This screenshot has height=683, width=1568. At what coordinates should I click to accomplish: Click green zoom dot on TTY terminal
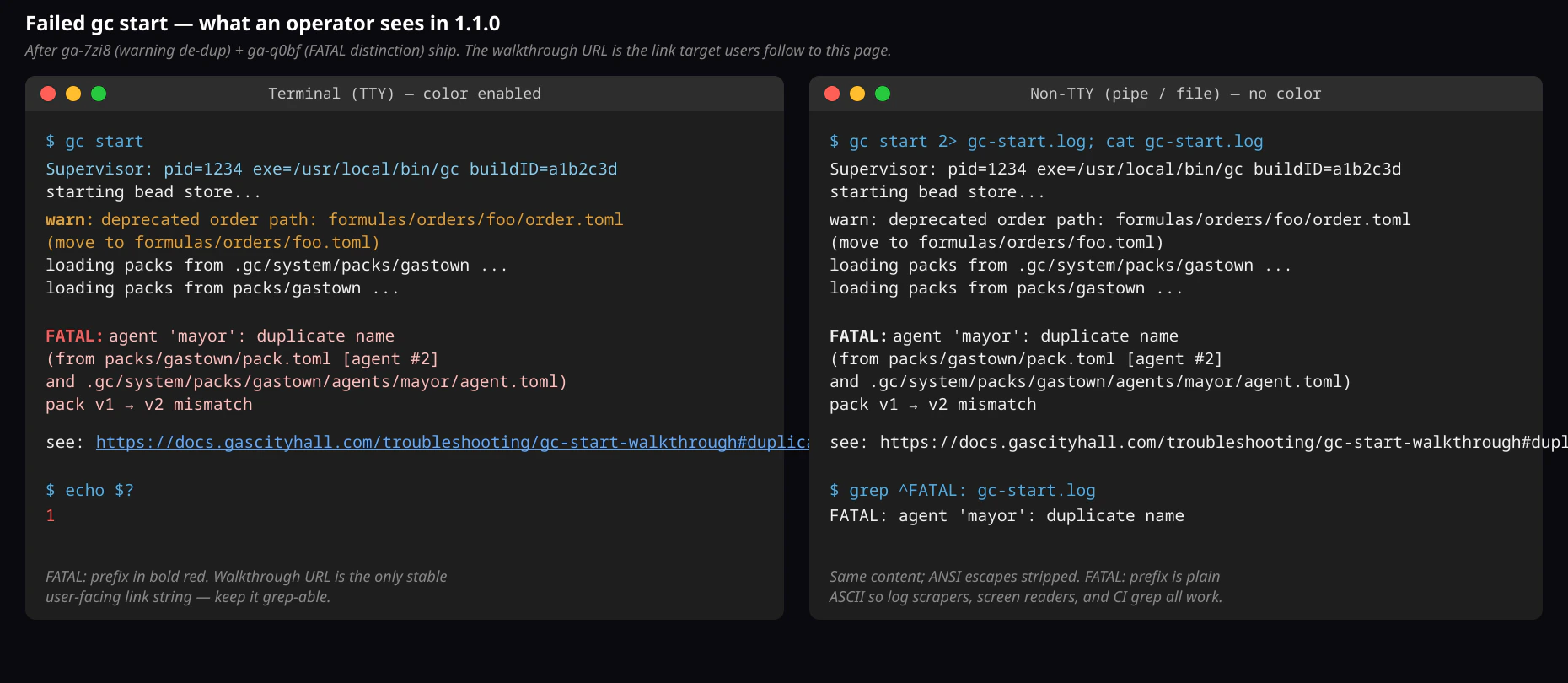[99, 94]
